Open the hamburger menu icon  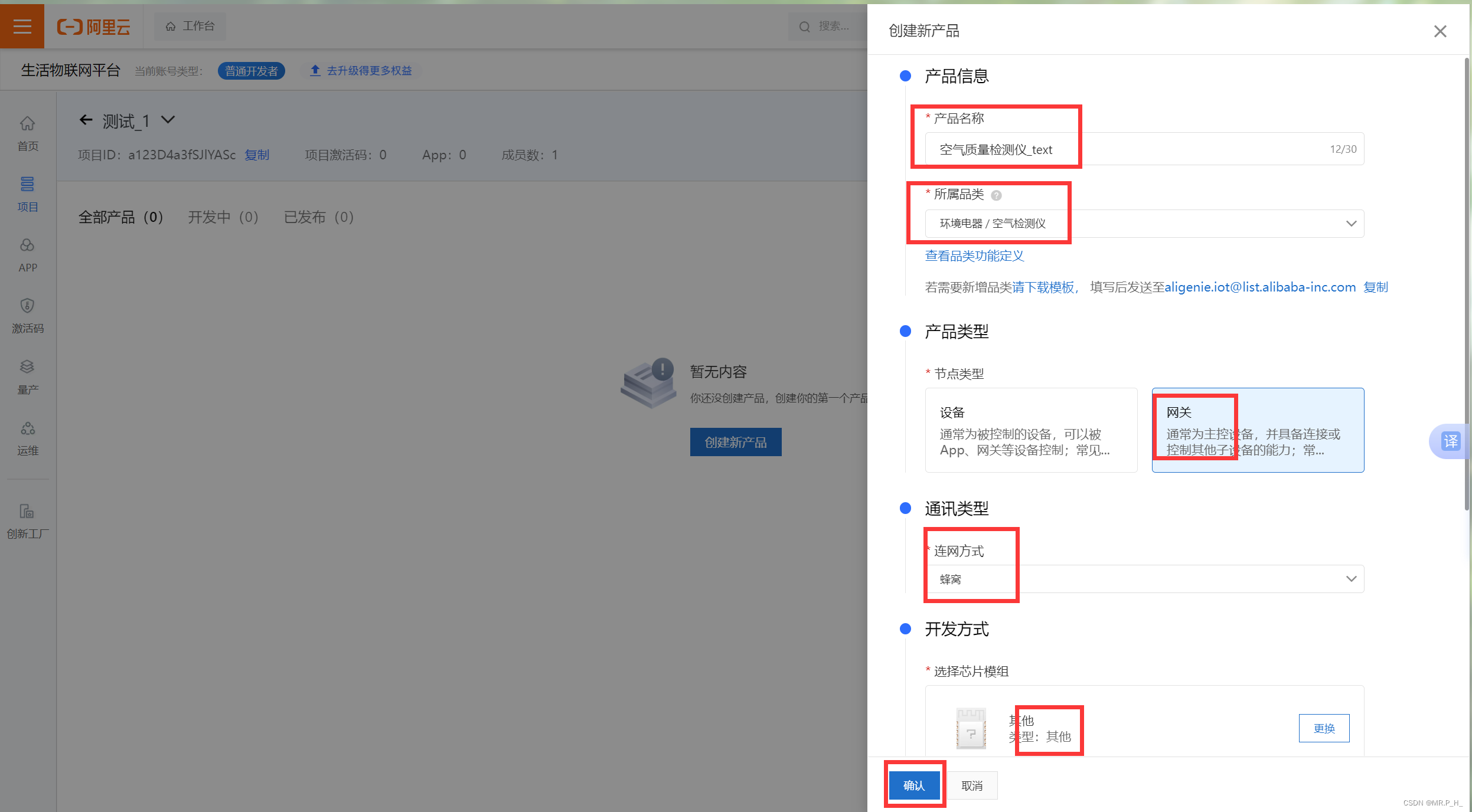coord(22,27)
